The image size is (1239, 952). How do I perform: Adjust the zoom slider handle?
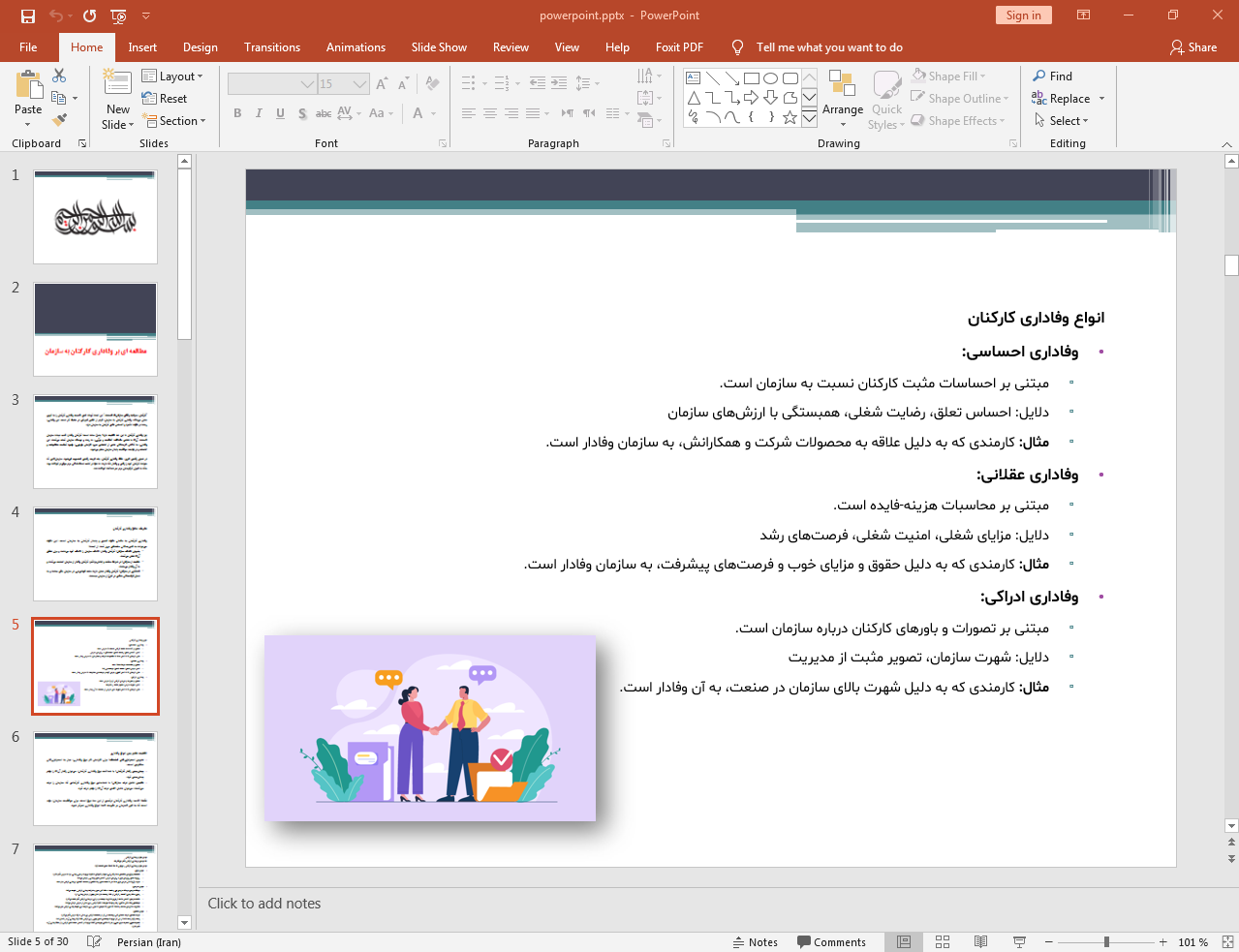1106,941
